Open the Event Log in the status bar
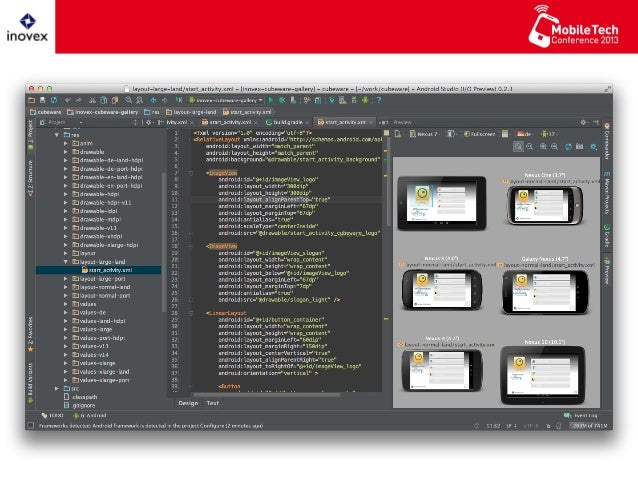The image size is (638, 479). click(581, 416)
